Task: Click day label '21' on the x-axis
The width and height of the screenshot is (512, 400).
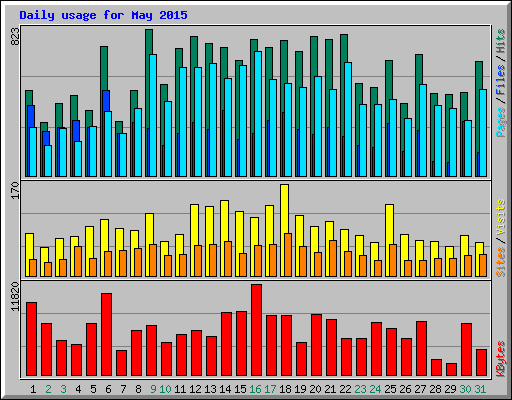Action: point(330,389)
